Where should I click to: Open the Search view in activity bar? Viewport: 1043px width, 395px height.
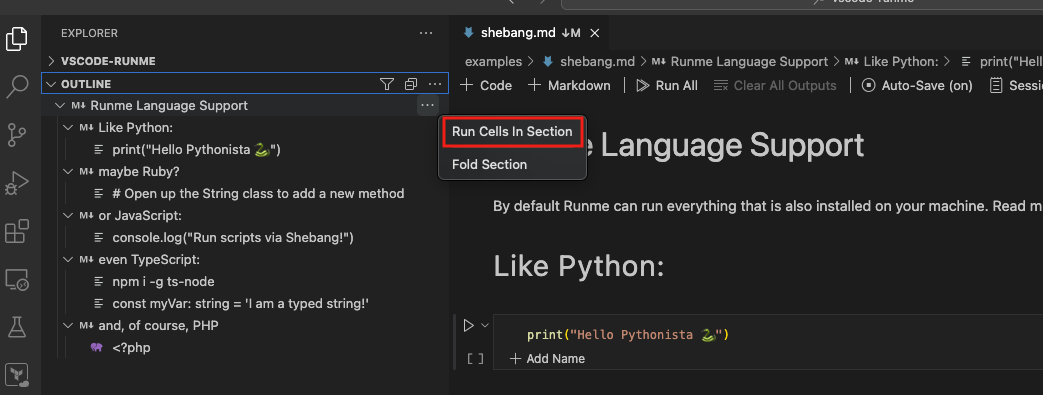(17, 86)
